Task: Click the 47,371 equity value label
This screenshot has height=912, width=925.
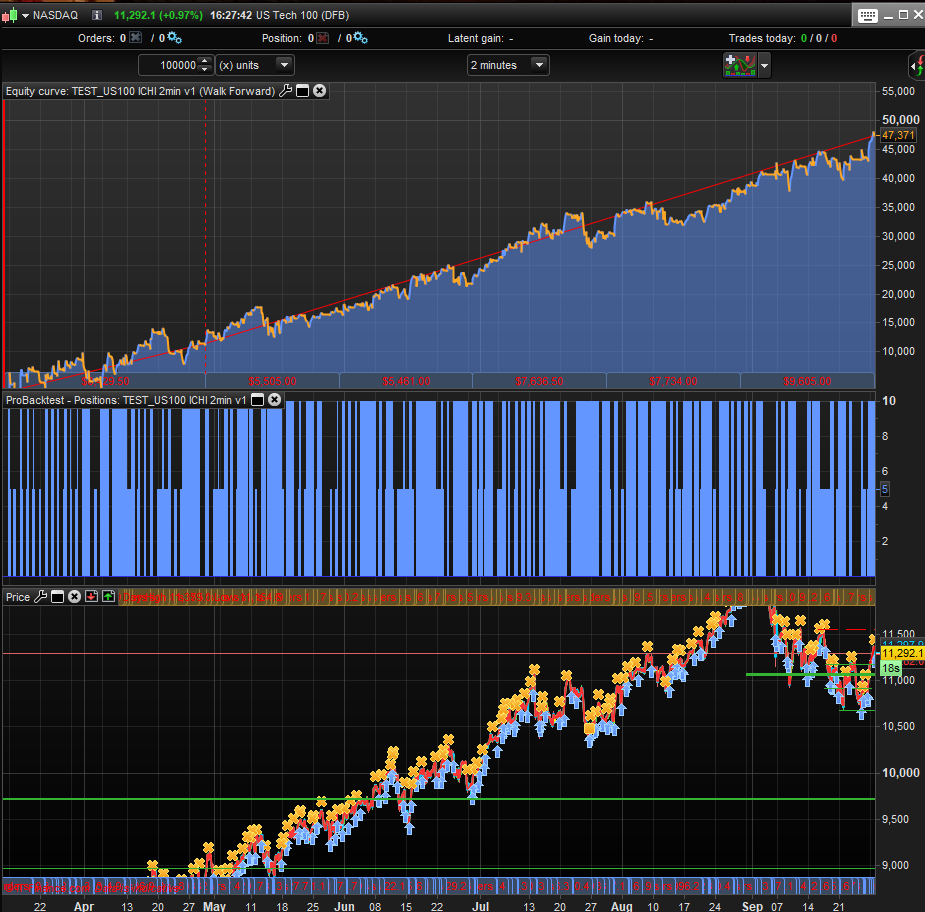Action: click(x=897, y=135)
